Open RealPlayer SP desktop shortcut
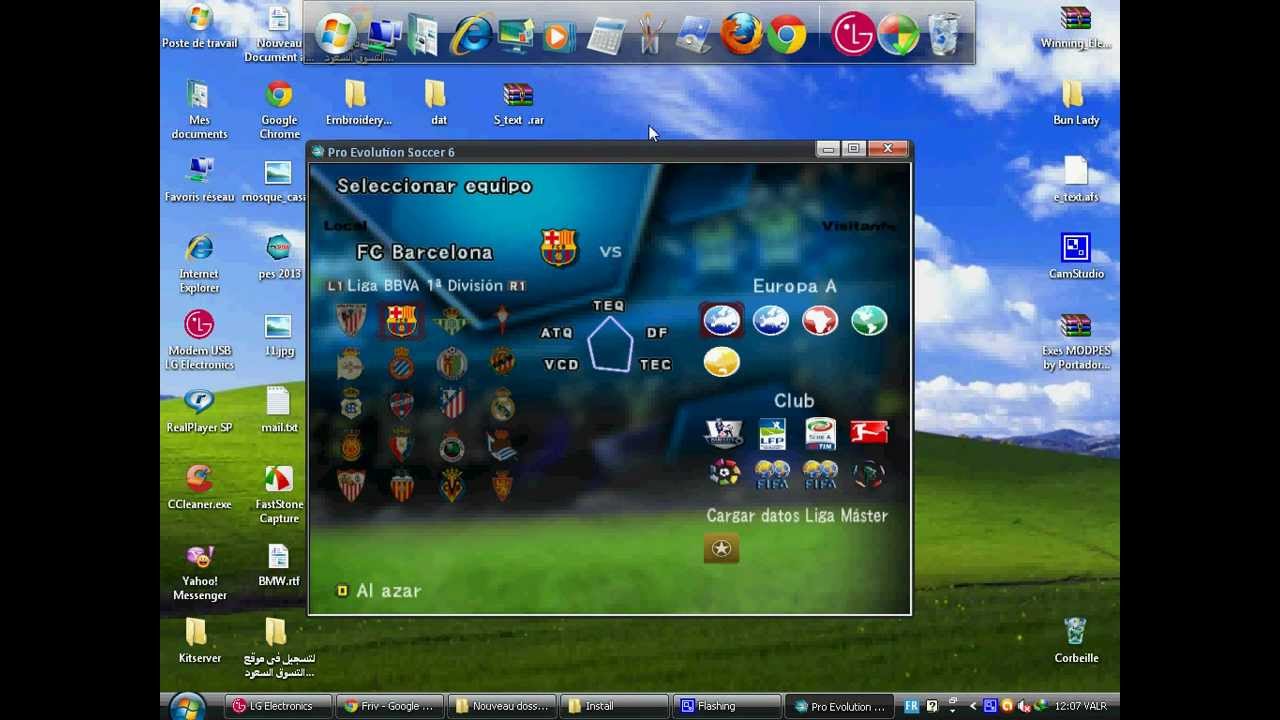Viewport: 1280px width, 720px height. [199, 411]
